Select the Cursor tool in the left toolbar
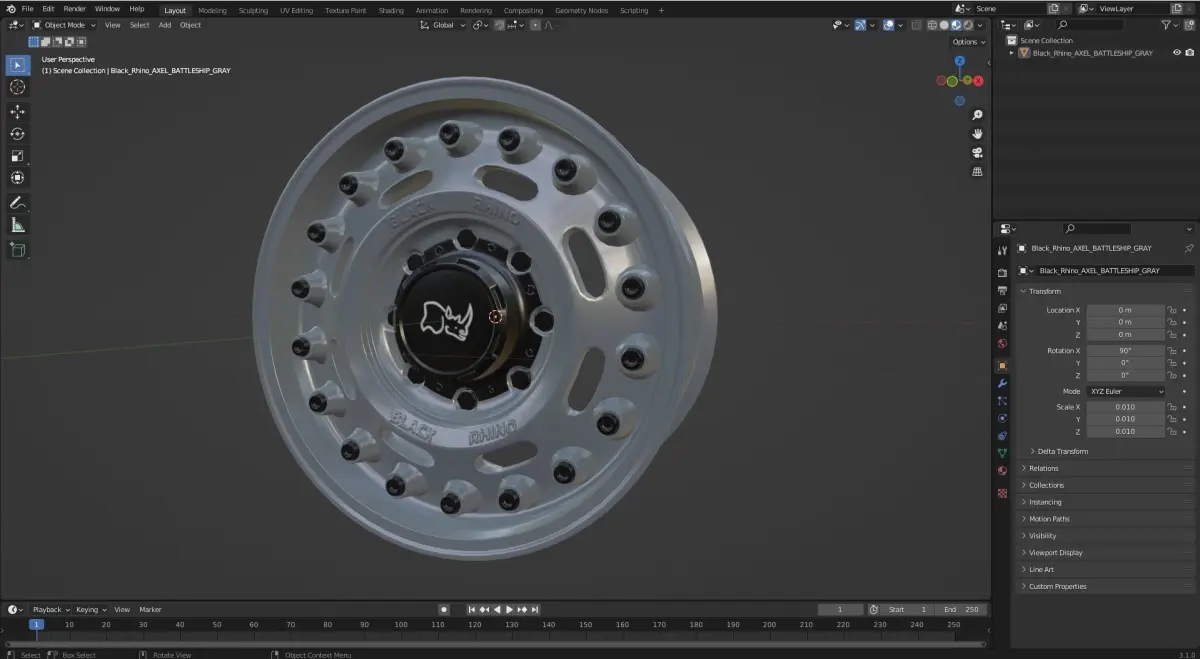This screenshot has width=1200, height=659. [x=18, y=87]
